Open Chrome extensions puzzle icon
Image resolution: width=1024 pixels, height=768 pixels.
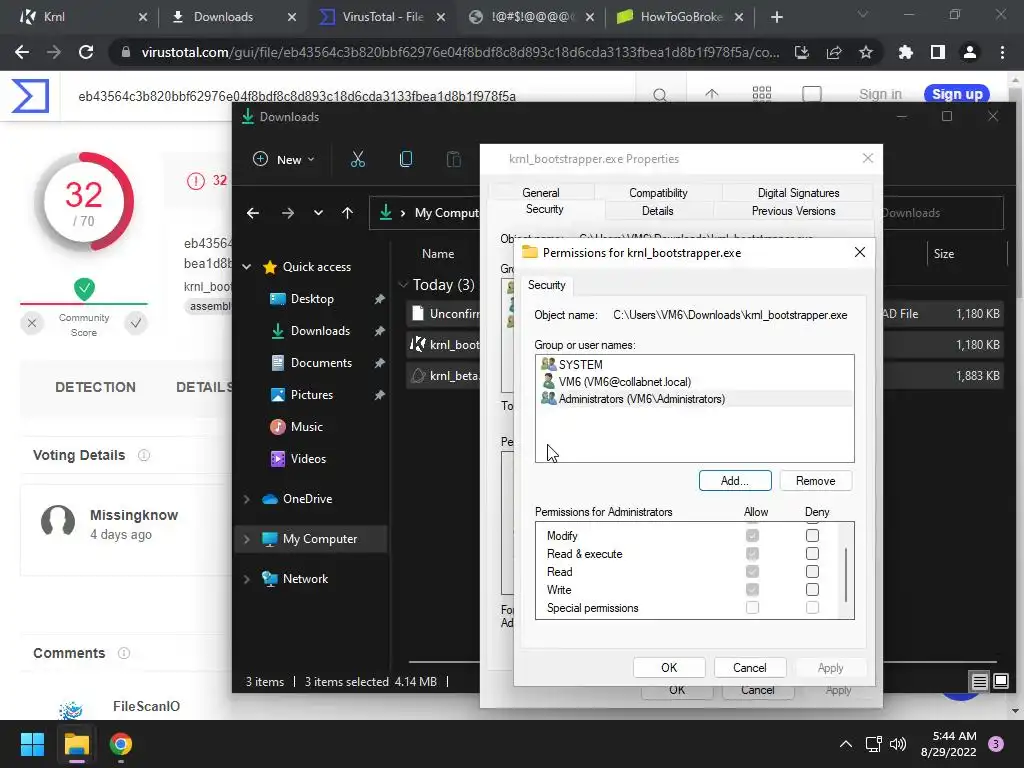pos(906,52)
